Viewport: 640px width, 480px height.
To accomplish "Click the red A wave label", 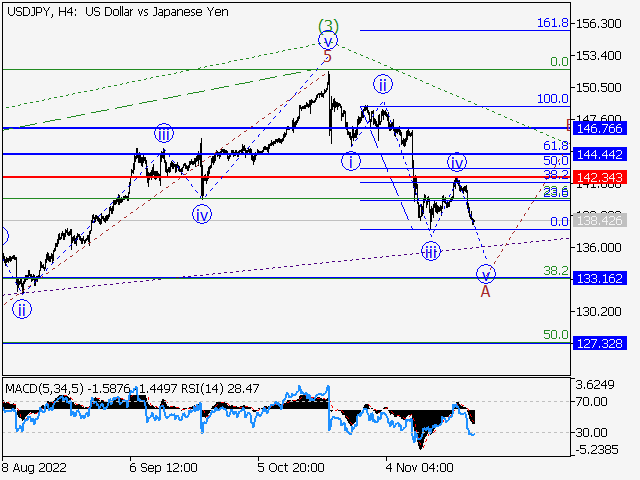I will click(x=485, y=291).
